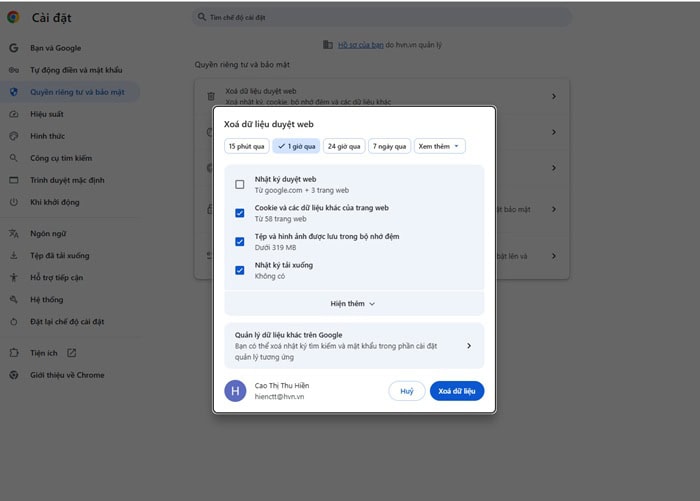The width and height of the screenshot is (700, 501).
Task: Click the Google G icon for Bạn và Google
Action: click(x=13, y=48)
